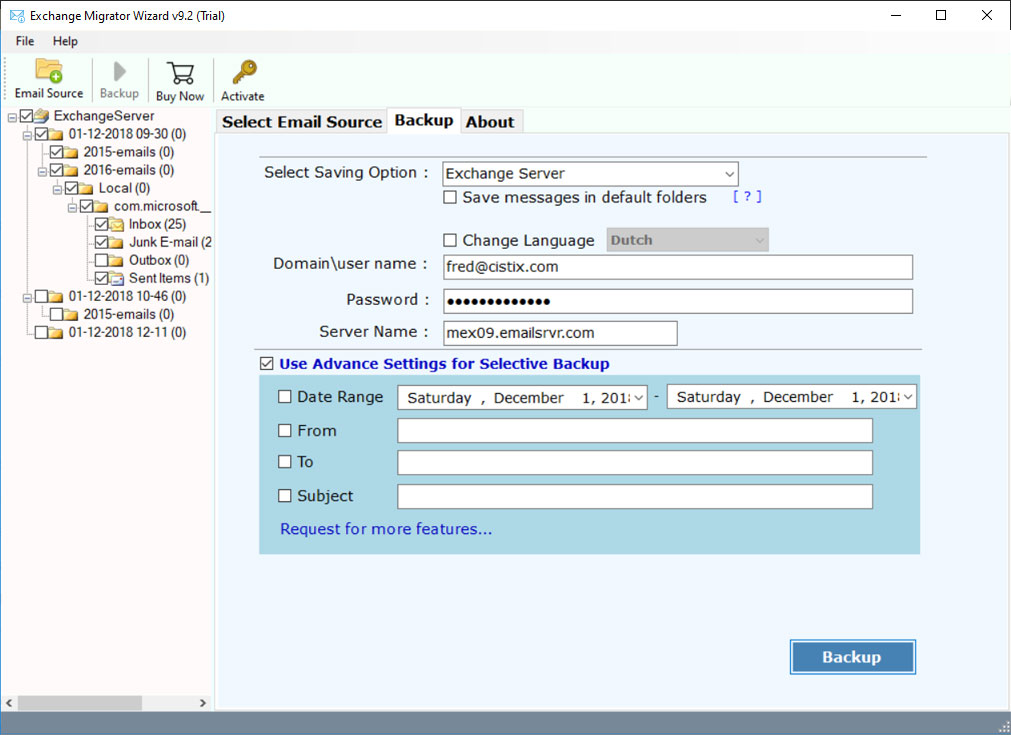Click the [ ? ] help link
The height and width of the screenshot is (735, 1011).
coord(747,197)
